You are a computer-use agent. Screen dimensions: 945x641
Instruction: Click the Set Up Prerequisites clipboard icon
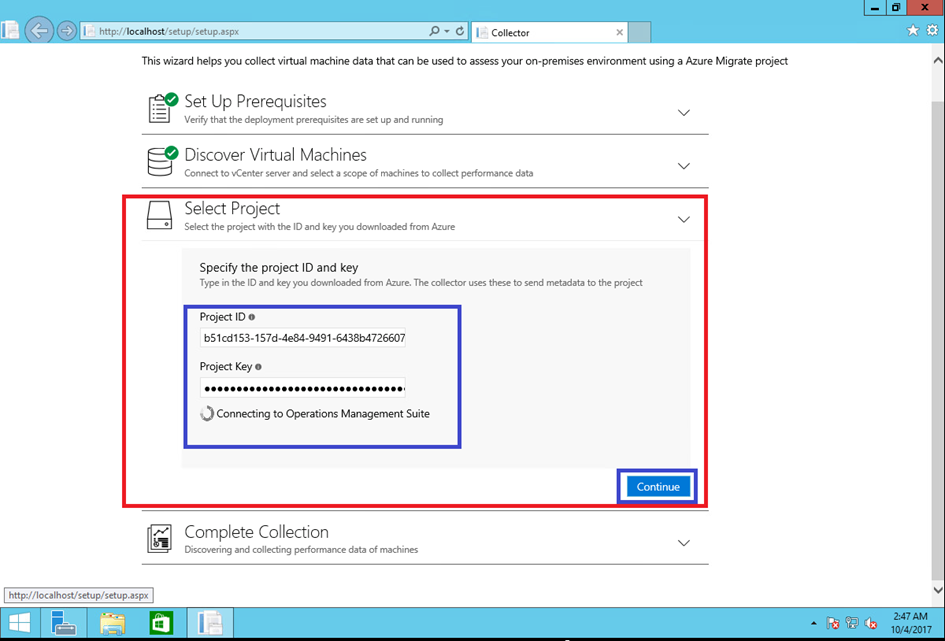pyautogui.click(x=162, y=108)
